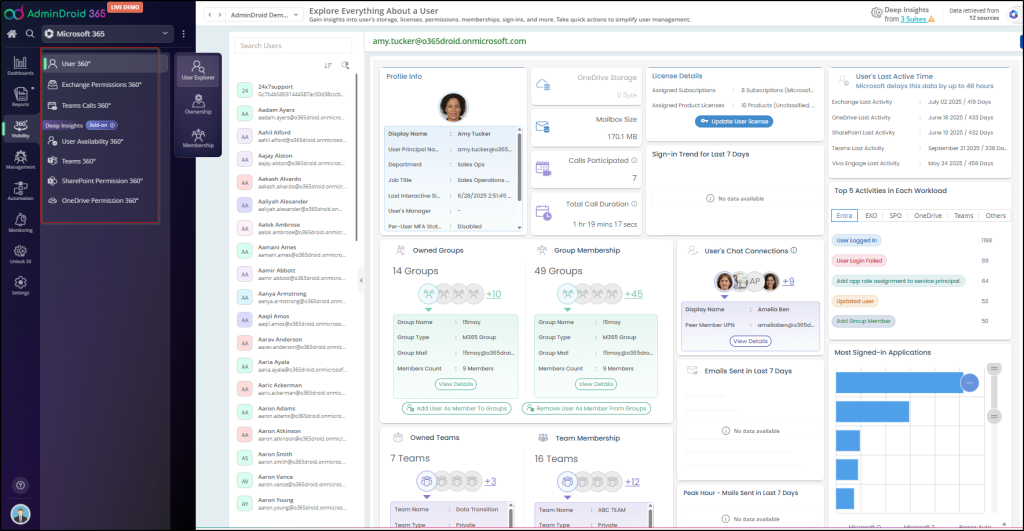Switch to the Teams activities tab
1024x531 pixels.
pyautogui.click(x=963, y=216)
